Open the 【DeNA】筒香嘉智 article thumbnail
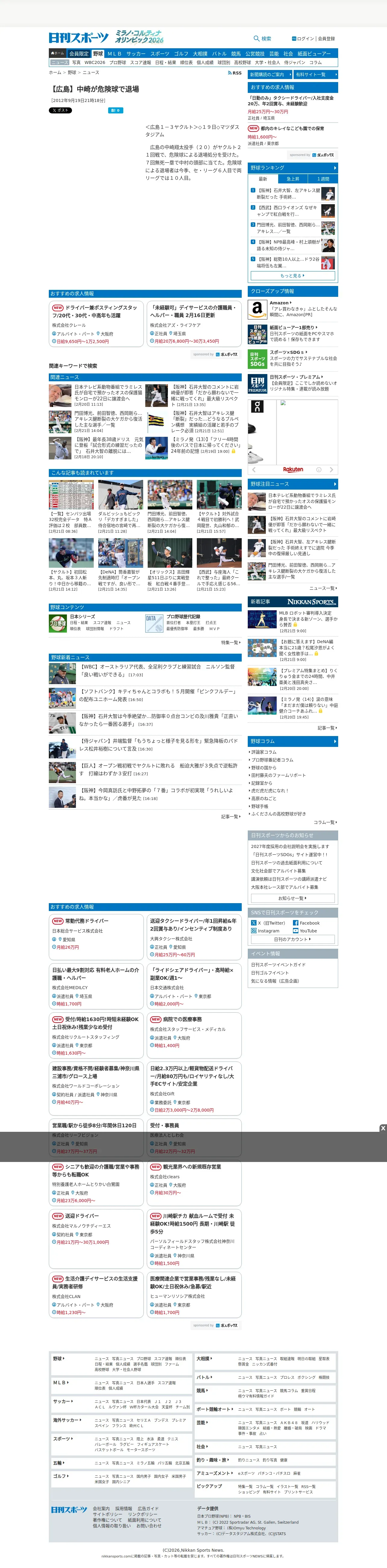387x1568 pixels. 121,553
